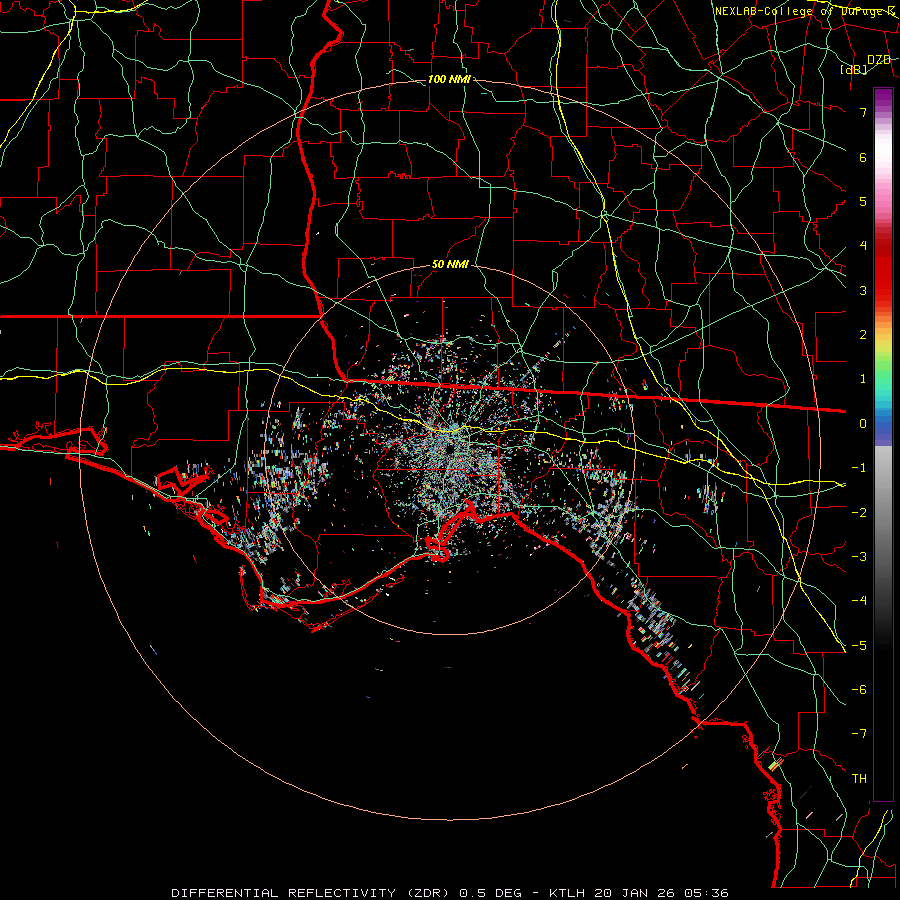Image resolution: width=900 pixels, height=900 pixels.
Task: Click "DIFFERENTIAL REFLECTIVITY" in the bottom caption
Action: (284, 893)
